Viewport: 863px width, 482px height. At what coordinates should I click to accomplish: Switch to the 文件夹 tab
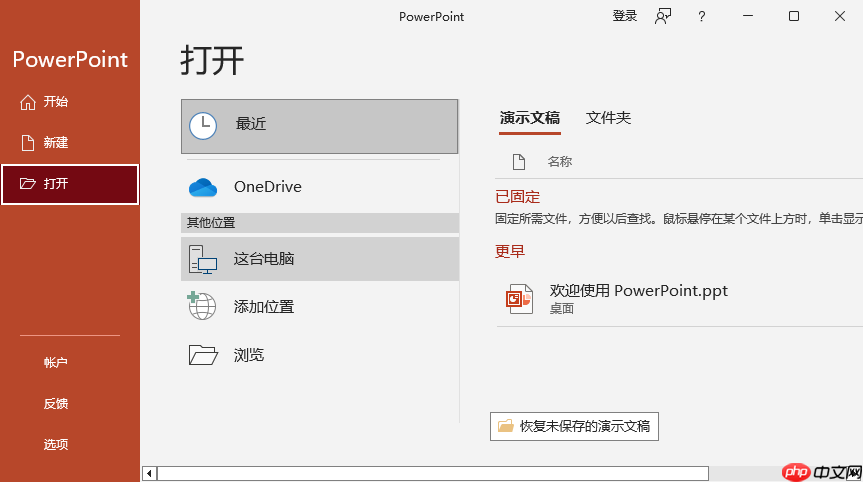tap(608, 118)
